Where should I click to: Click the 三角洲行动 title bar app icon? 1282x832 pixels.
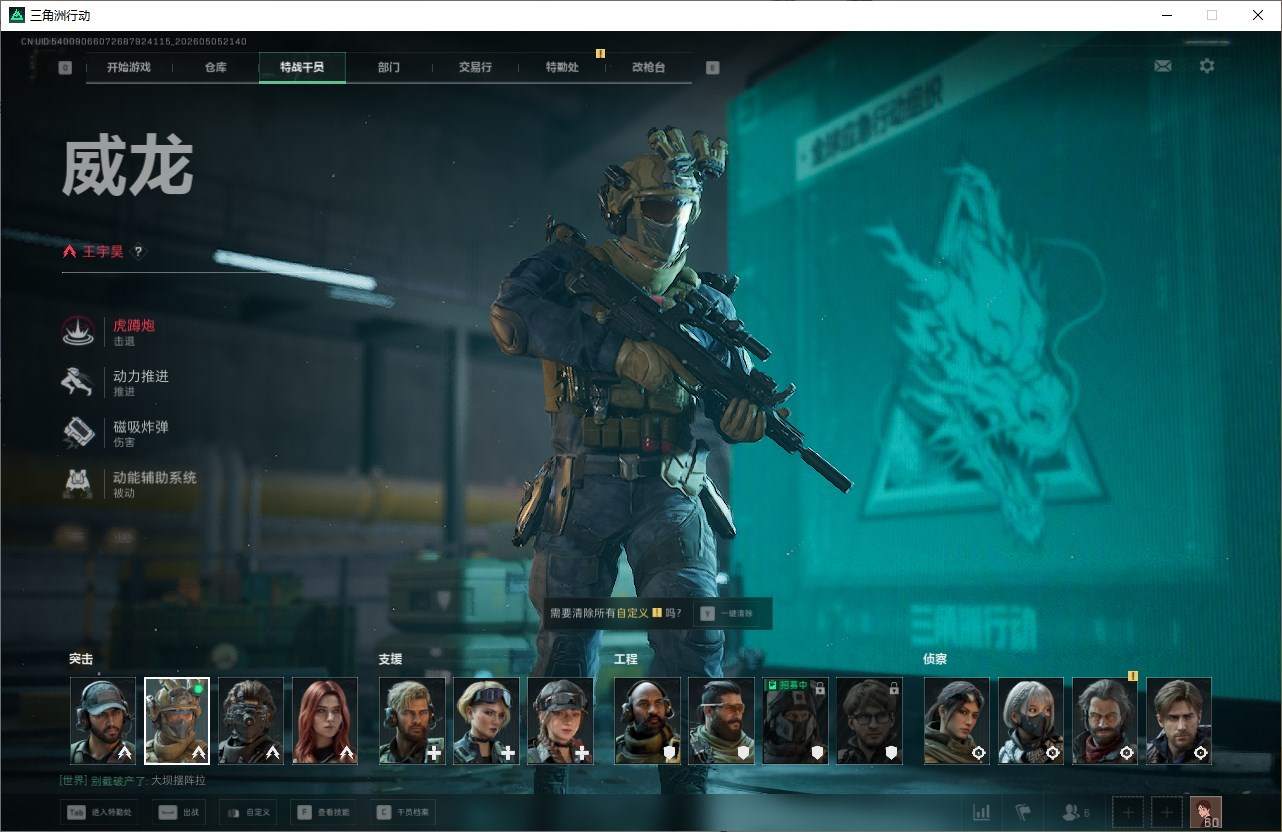(16, 15)
